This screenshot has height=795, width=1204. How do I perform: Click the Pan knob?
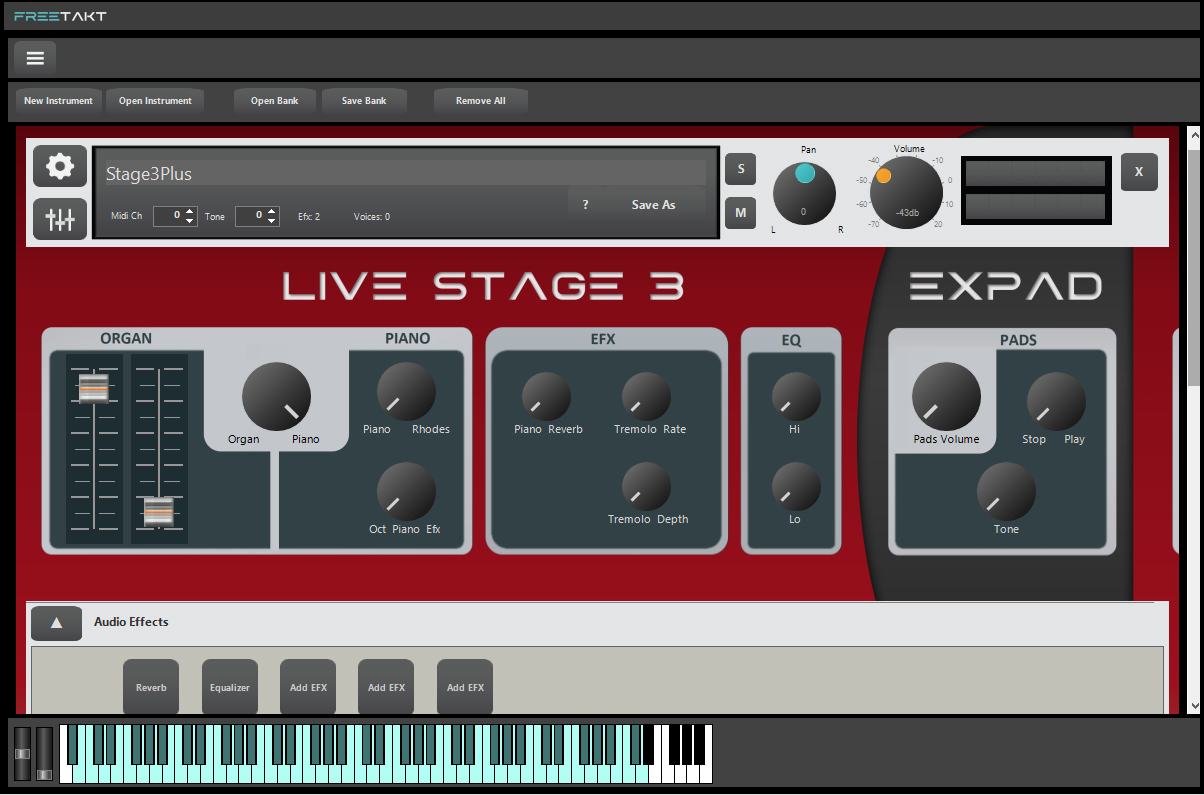[804, 193]
